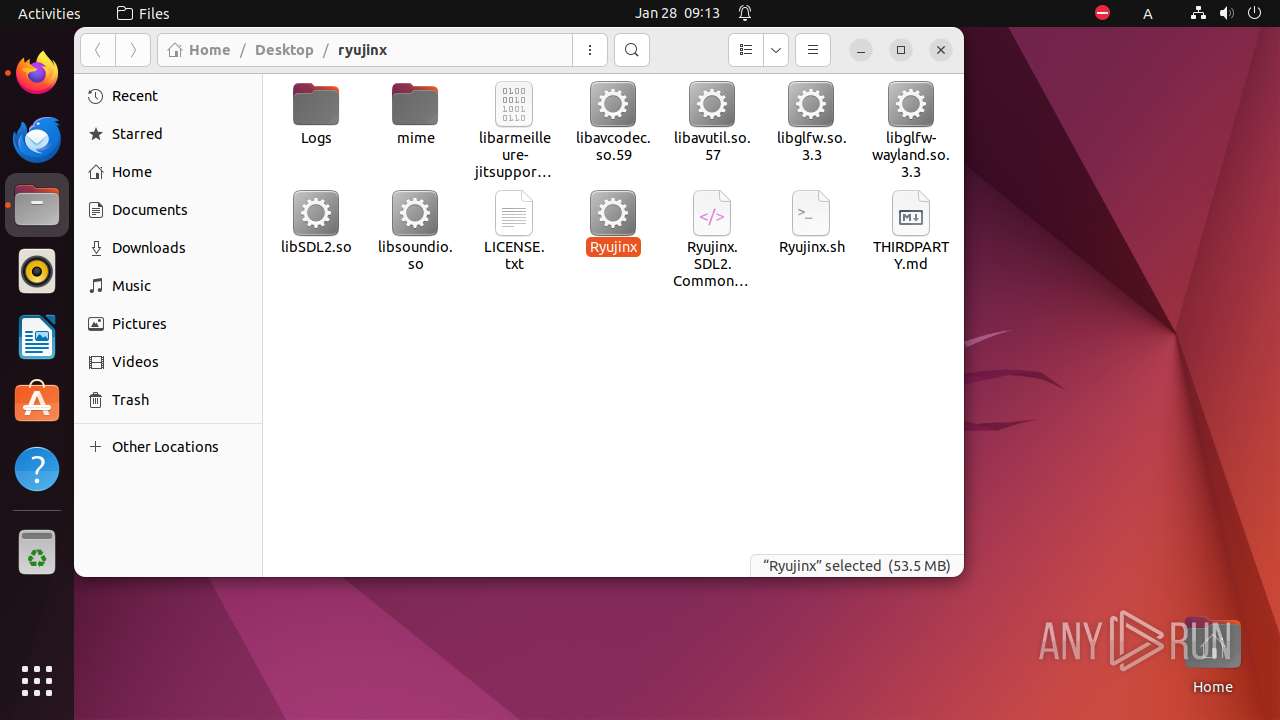Screen dimensions: 1280x720
Task: Select the libavutil.so.57 file icon
Action: click(x=712, y=105)
